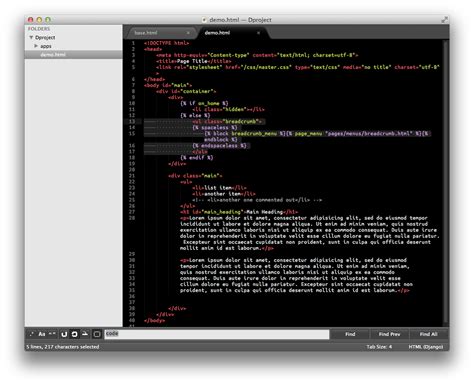The height and width of the screenshot is (385, 474).
Task: Expand the apps folder triangle
Action: (36, 46)
